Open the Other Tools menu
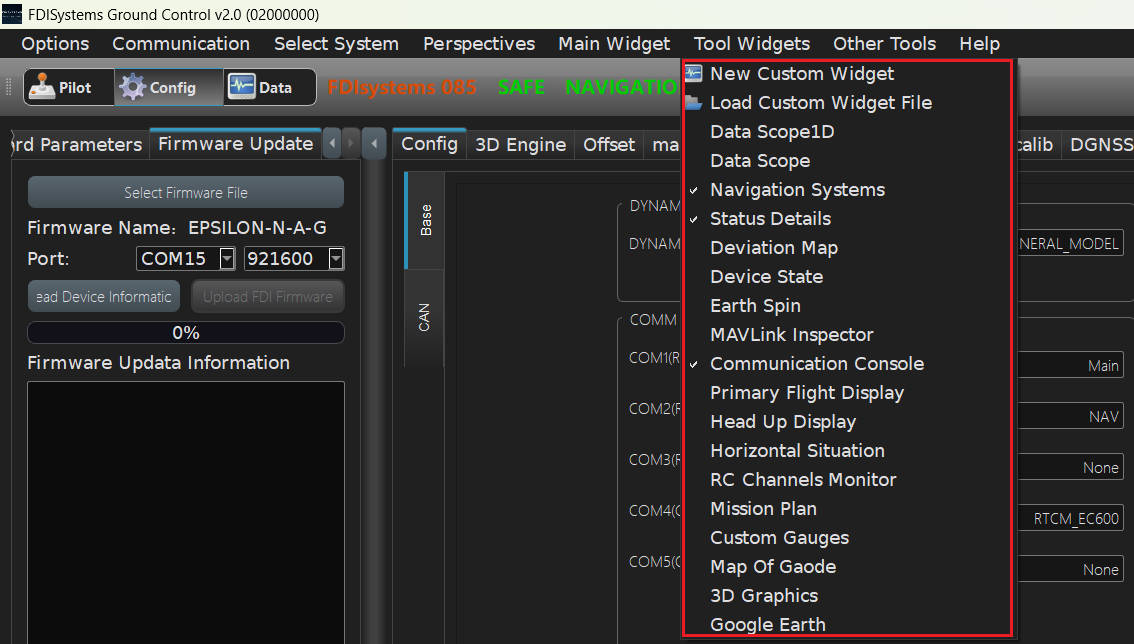Screen dimensions: 1134x644 coord(884,43)
